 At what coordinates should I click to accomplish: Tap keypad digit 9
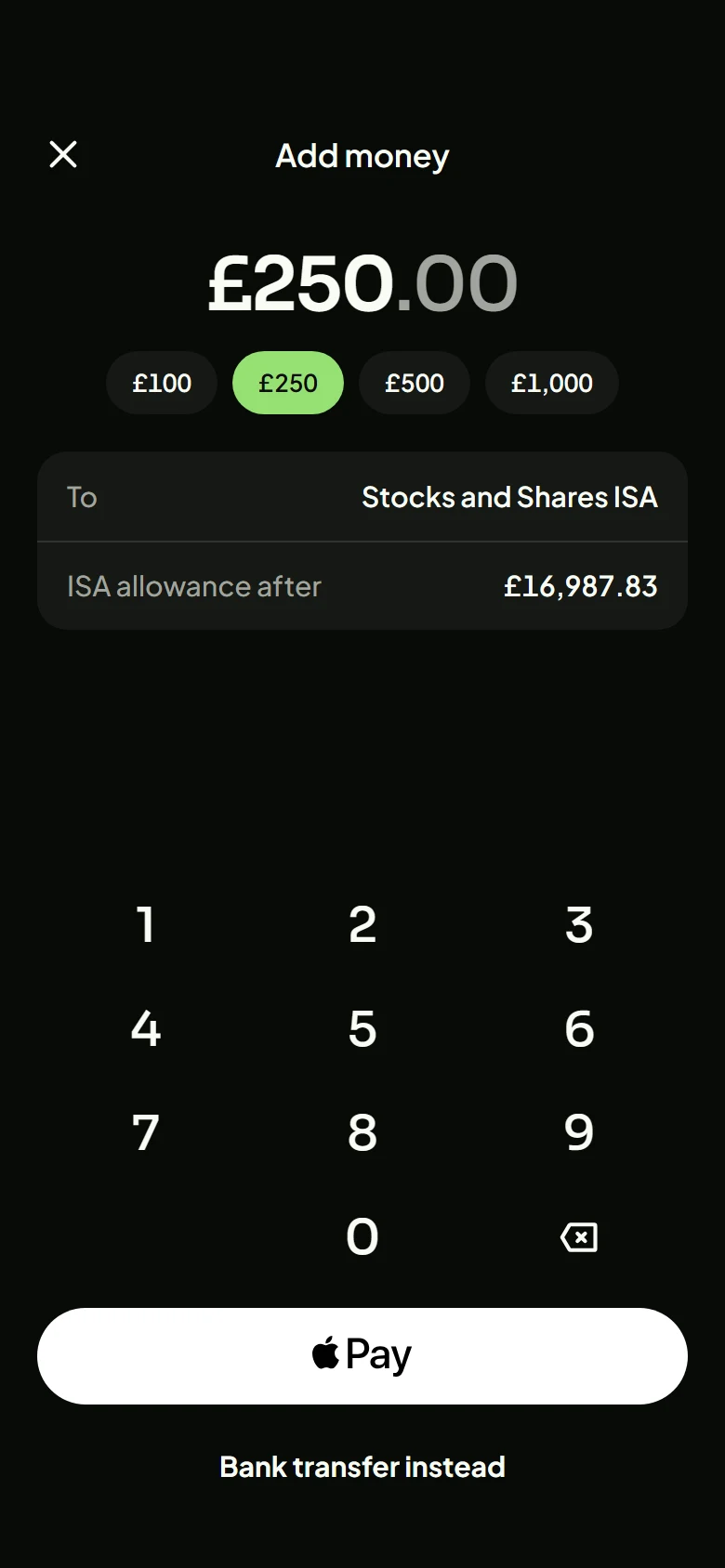pyautogui.click(x=579, y=1133)
